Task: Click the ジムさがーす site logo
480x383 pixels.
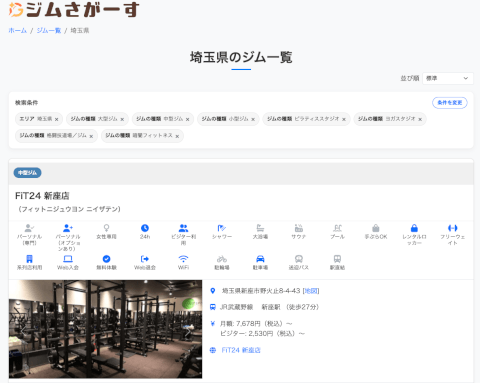Action: pos(73,9)
